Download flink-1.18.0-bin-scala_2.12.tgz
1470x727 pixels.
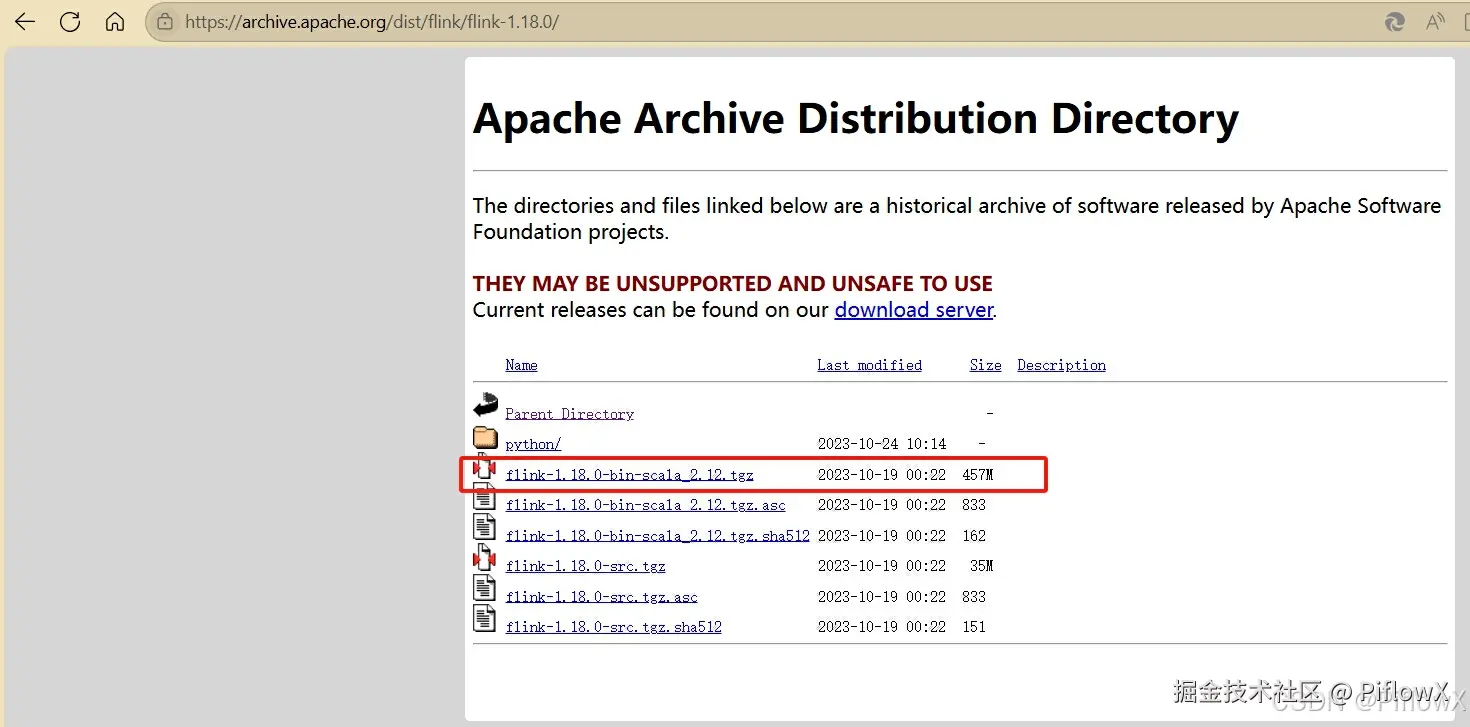click(x=629, y=475)
